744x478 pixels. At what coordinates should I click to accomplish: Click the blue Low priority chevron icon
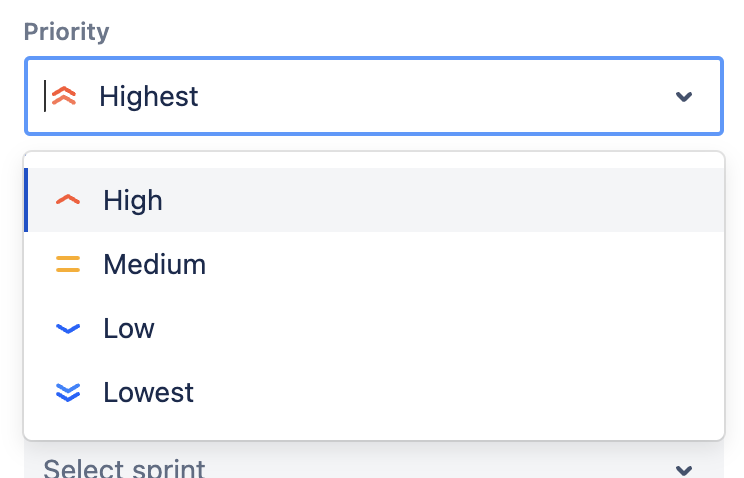[x=68, y=328]
